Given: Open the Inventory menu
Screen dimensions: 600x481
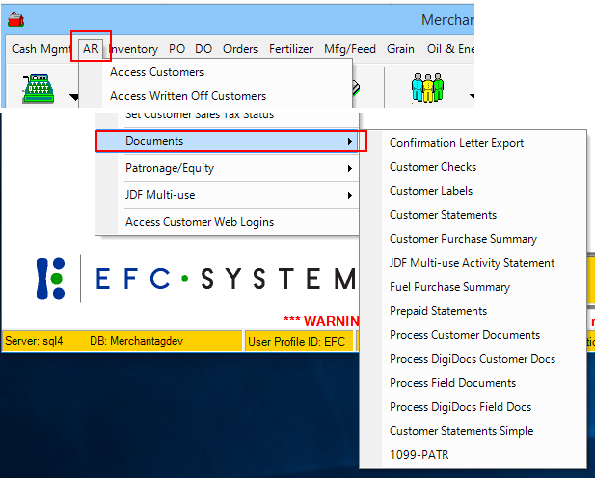Looking at the screenshot, I should (133, 48).
